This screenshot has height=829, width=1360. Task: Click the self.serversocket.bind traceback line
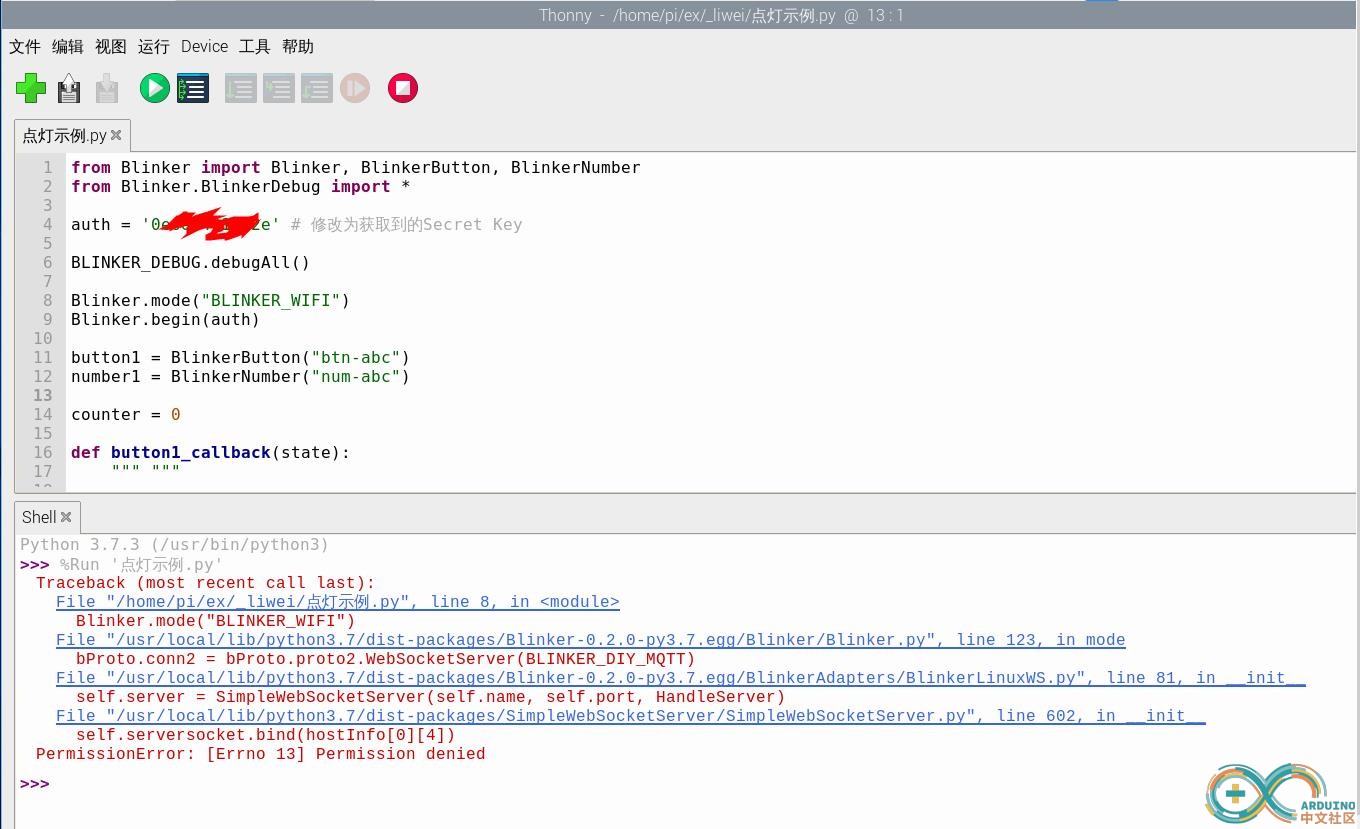pyautogui.click(x=265, y=735)
